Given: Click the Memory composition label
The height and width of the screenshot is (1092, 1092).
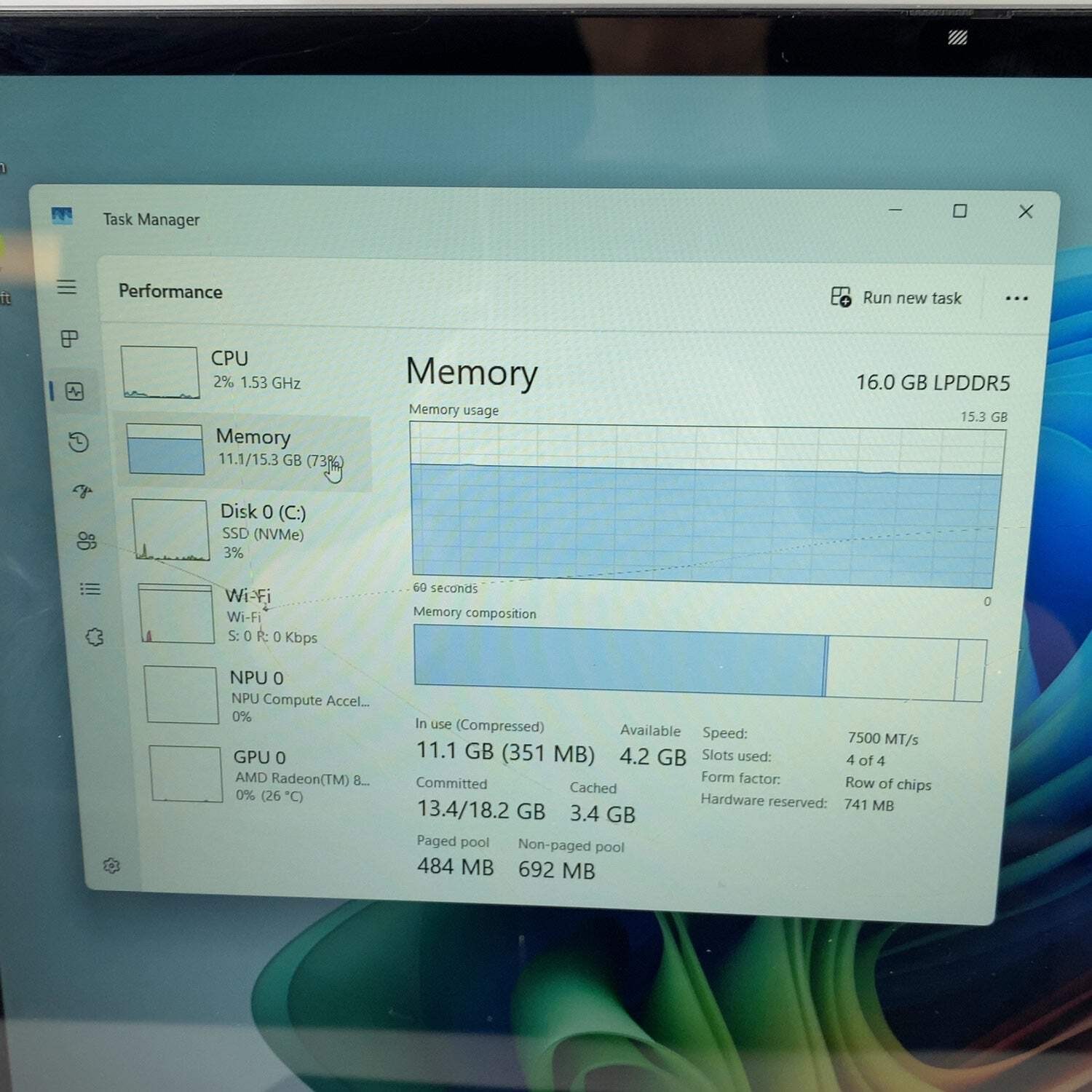Looking at the screenshot, I should pos(475,613).
